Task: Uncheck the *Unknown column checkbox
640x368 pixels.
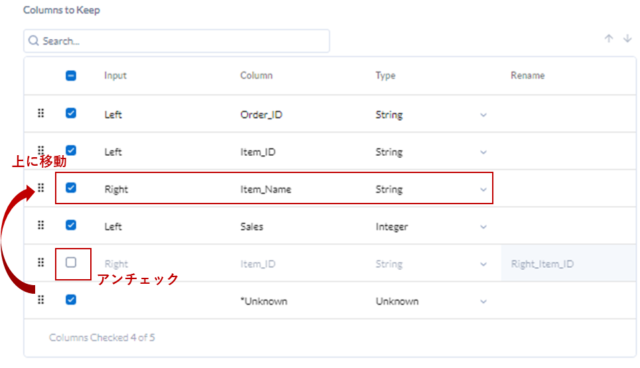Action: click(71, 300)
